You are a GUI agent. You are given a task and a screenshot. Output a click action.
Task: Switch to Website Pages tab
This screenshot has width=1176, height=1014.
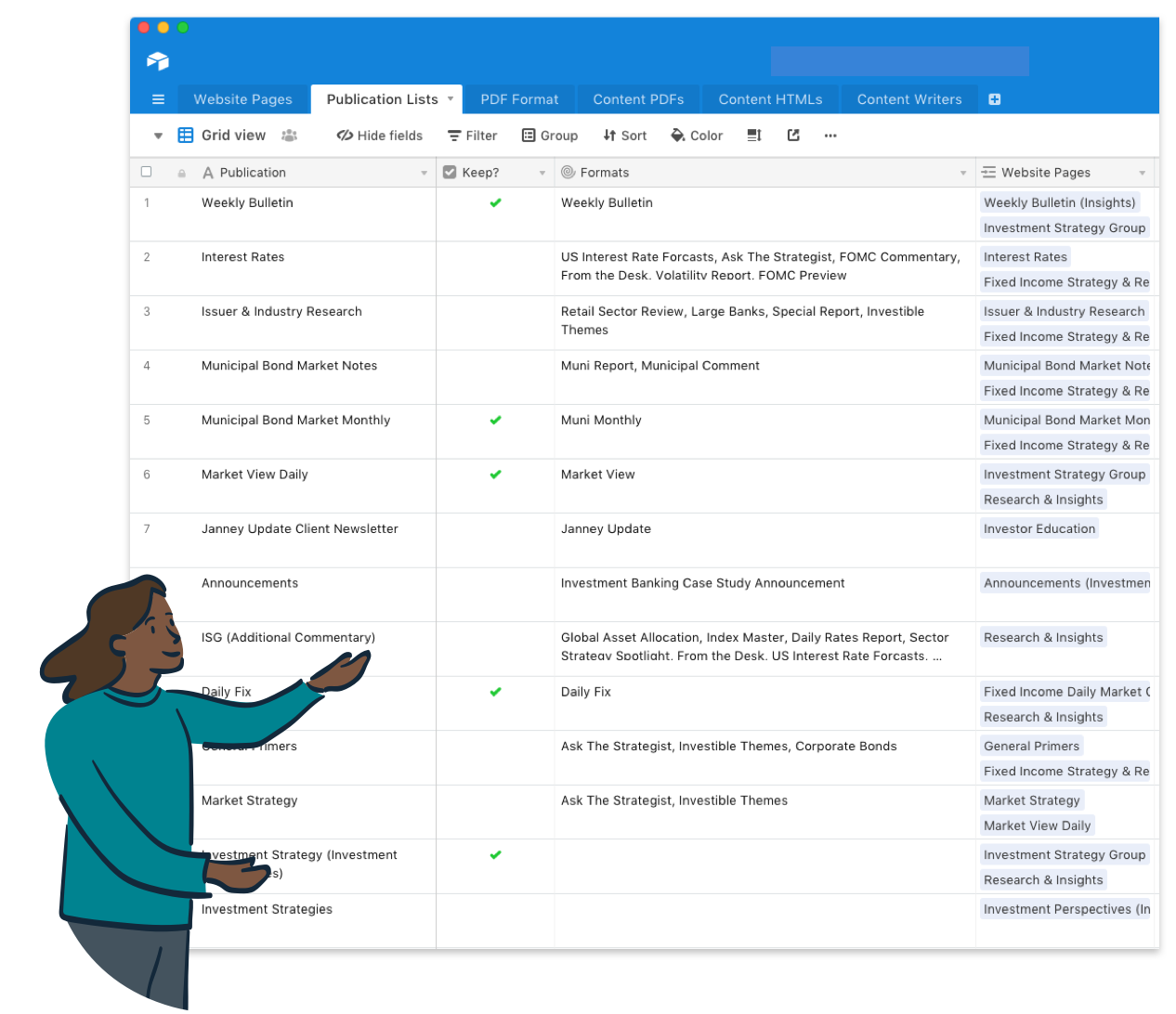point(242,99)
